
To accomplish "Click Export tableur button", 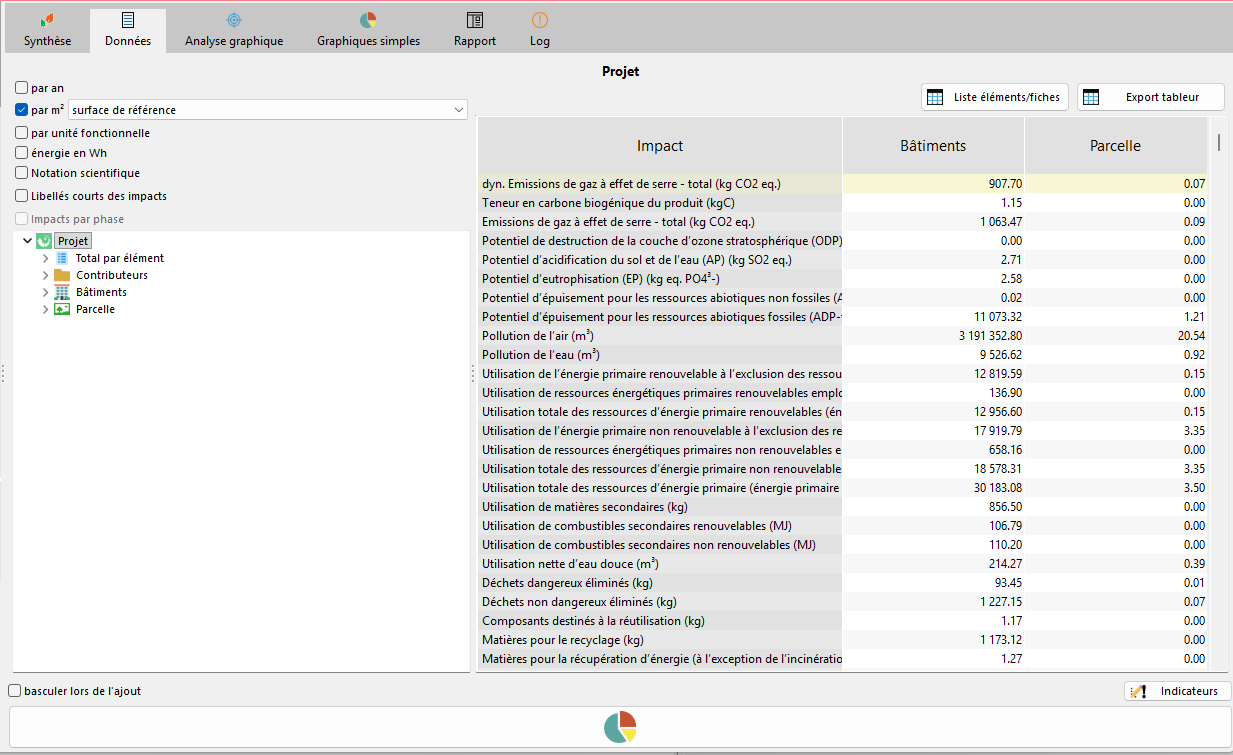I will click(1150, 97).
